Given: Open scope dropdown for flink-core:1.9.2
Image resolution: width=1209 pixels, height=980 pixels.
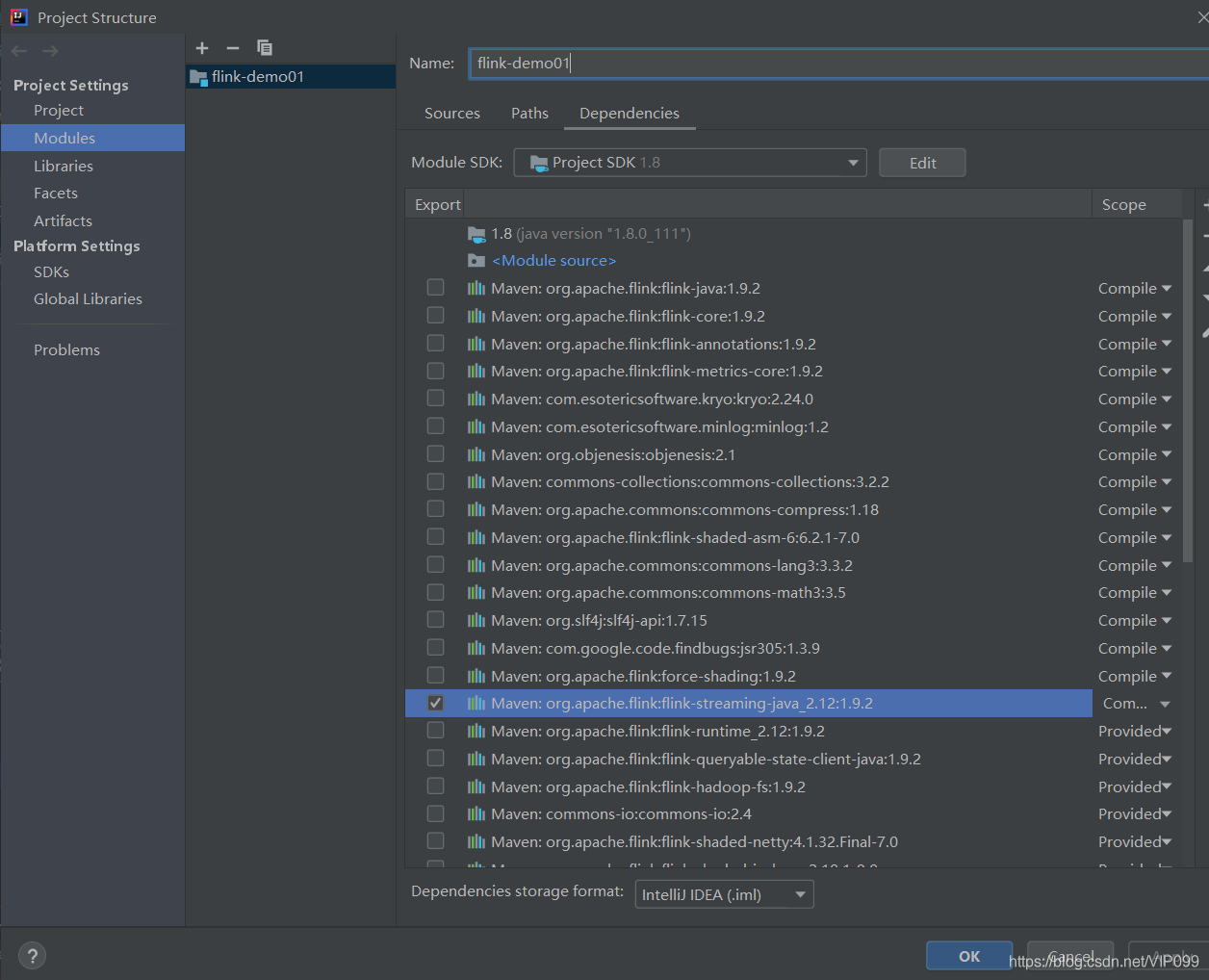Looking at the screenshot, I should tap(1134, 315).
